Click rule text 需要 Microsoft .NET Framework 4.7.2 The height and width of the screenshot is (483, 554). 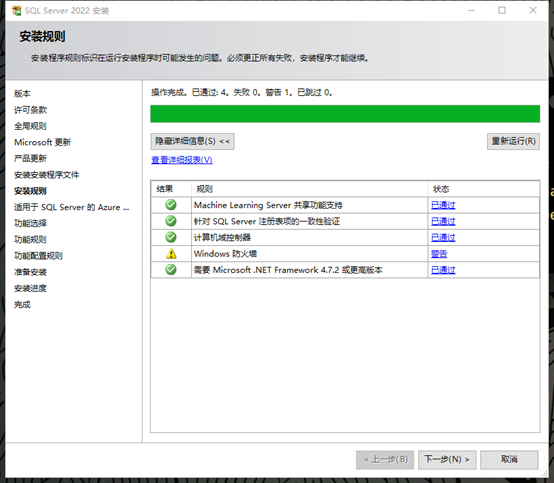(288, 270)
